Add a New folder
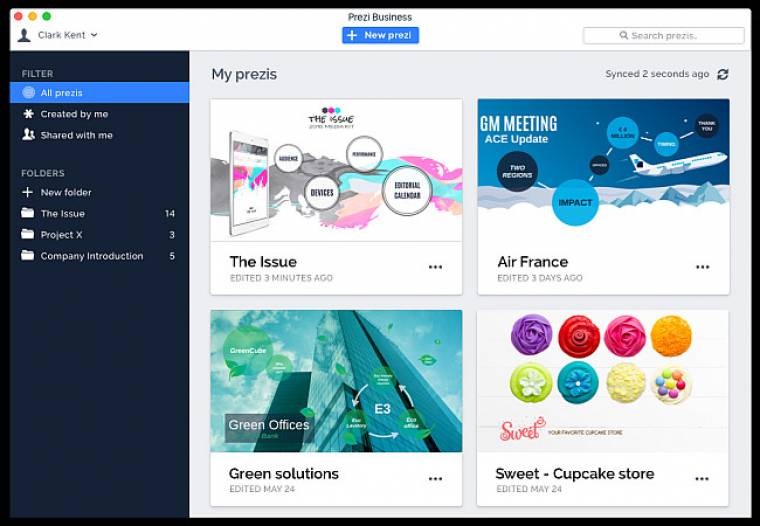 (x=99, y=192)
